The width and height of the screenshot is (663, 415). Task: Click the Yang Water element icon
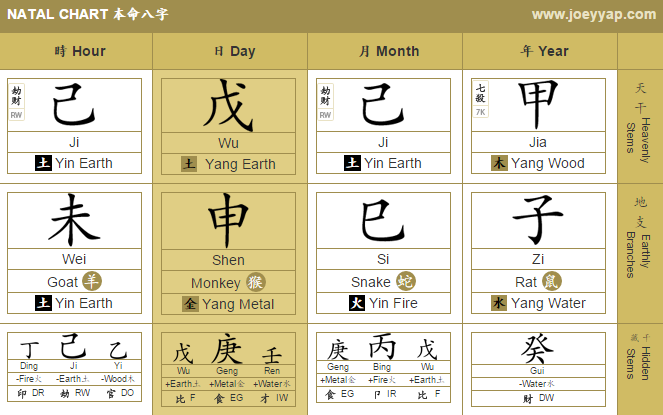(x=499, y=303)
